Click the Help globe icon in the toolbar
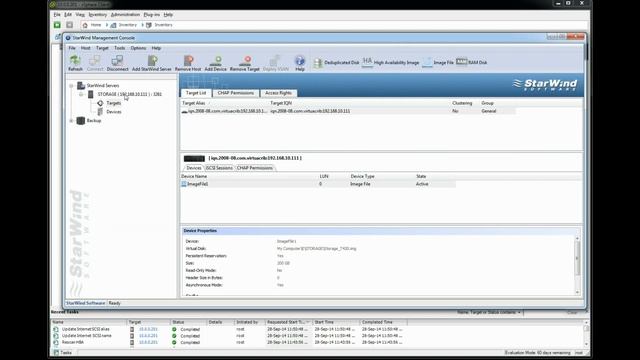Screen dimensions: 640x360 (x=300, y=60)
